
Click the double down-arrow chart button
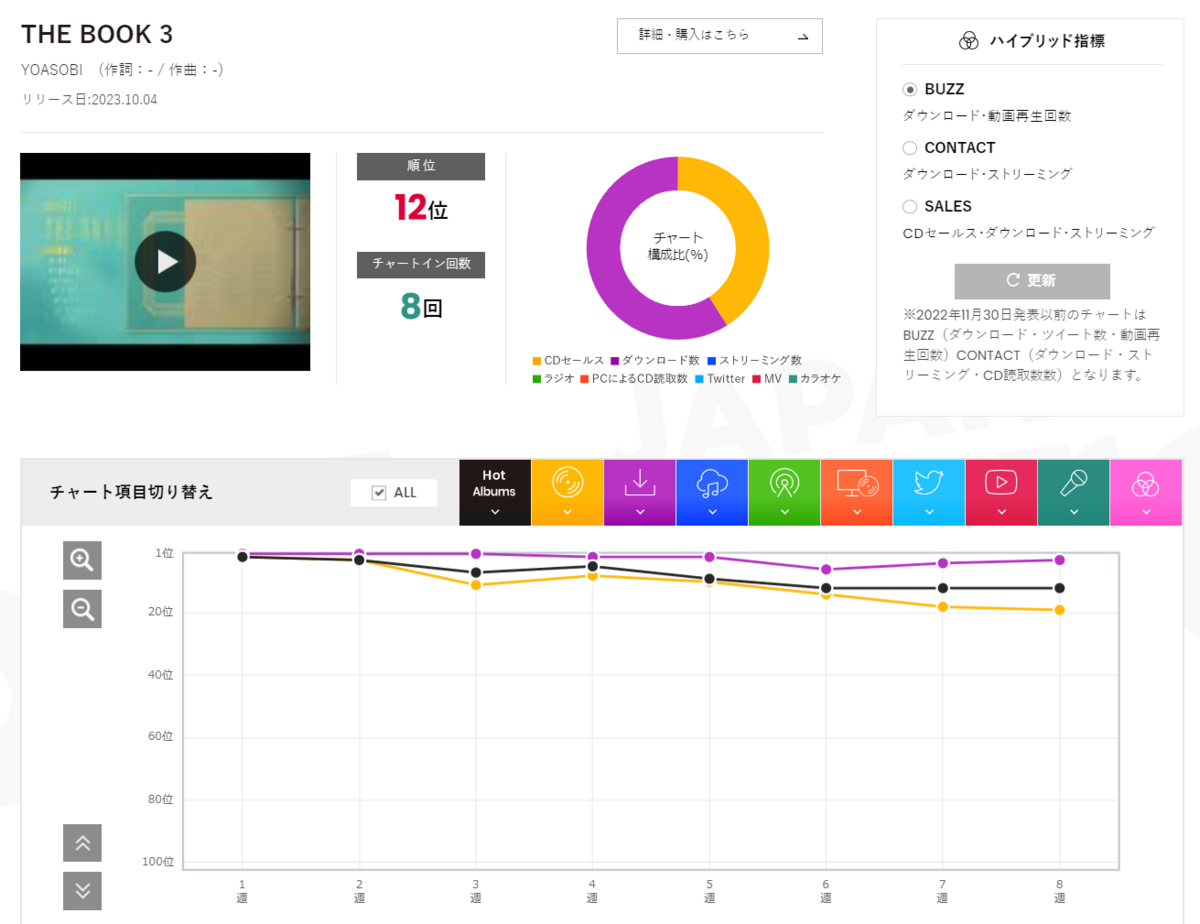[82, 891]
